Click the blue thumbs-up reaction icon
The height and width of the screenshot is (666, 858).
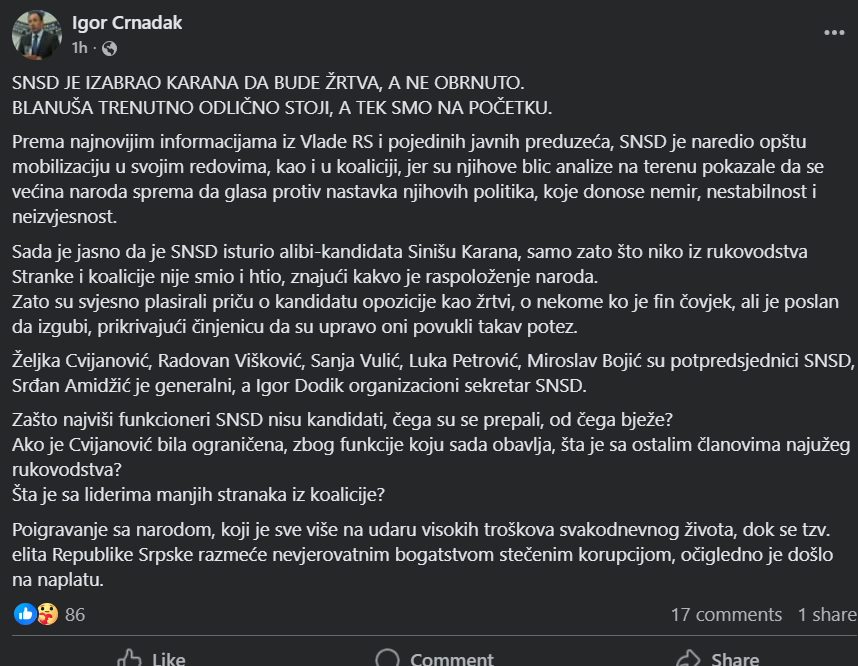24,614
